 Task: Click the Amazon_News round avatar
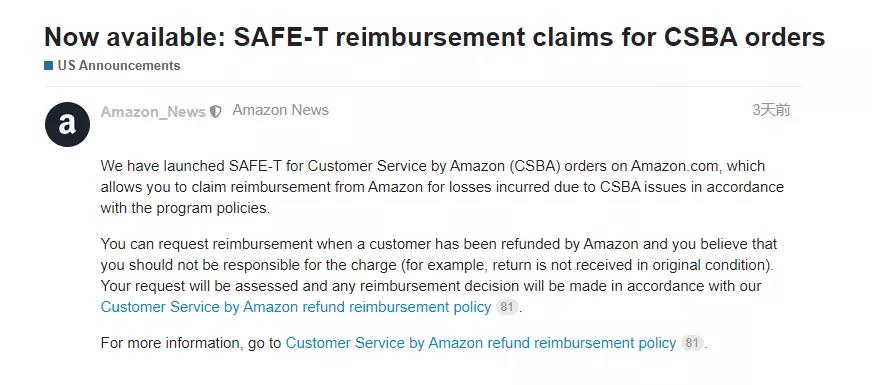67,124
